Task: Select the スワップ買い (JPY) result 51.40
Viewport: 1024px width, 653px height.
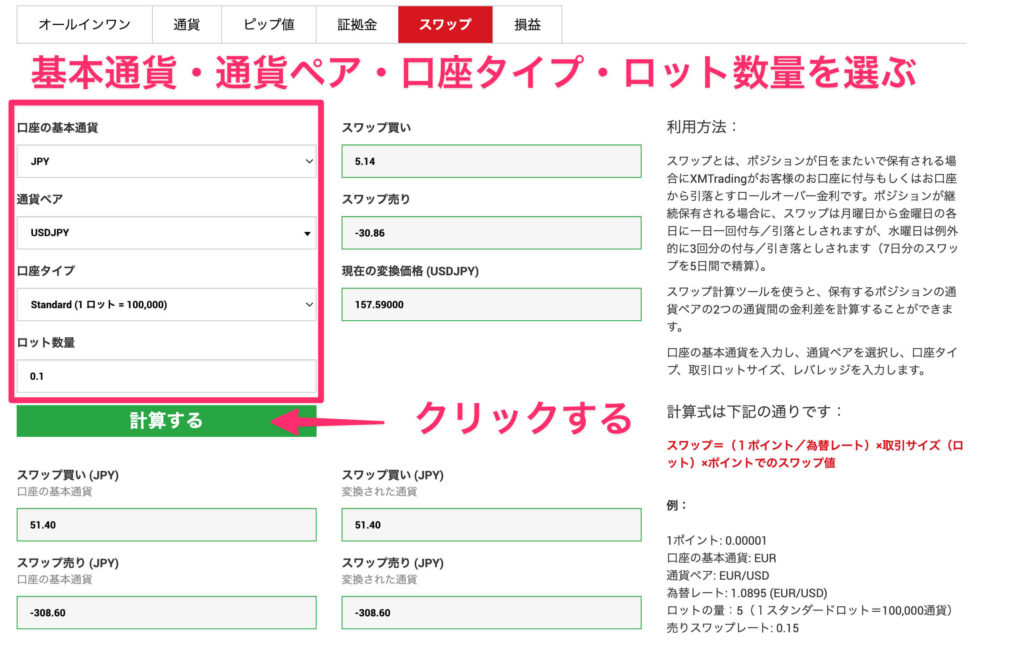Action: click(166, 524)
